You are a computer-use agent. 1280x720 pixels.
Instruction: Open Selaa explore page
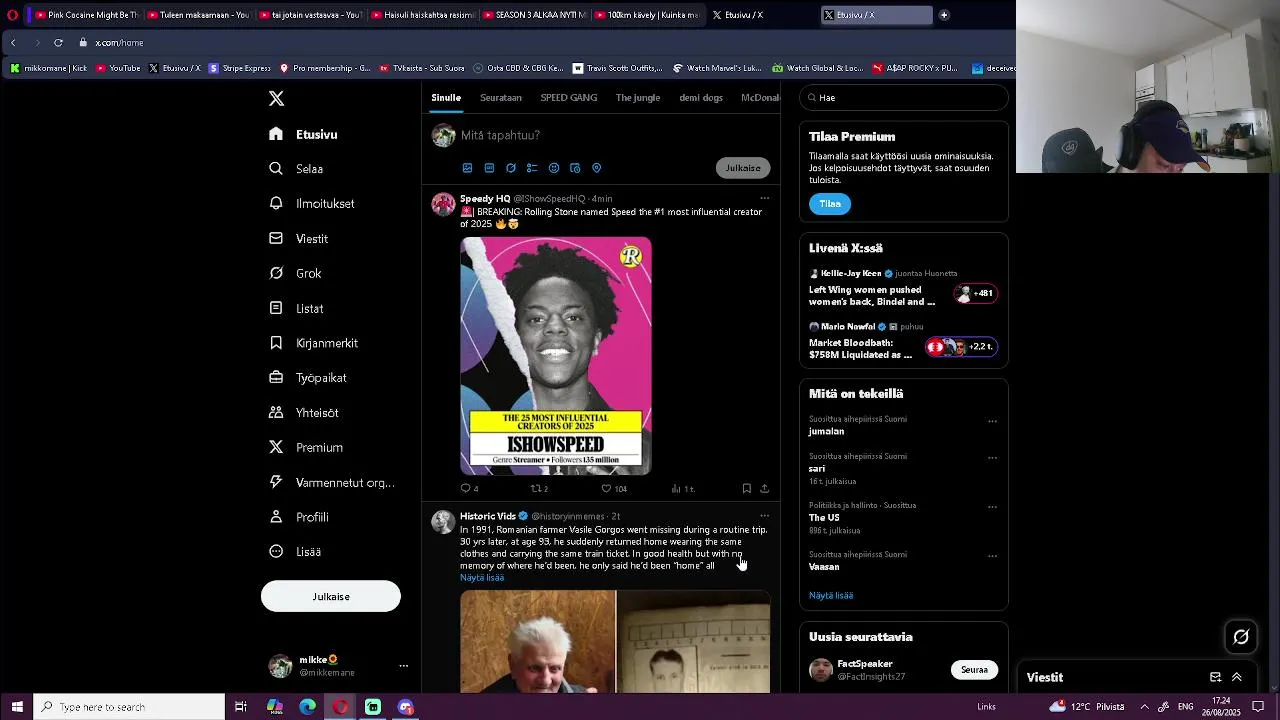pos(297,169)
